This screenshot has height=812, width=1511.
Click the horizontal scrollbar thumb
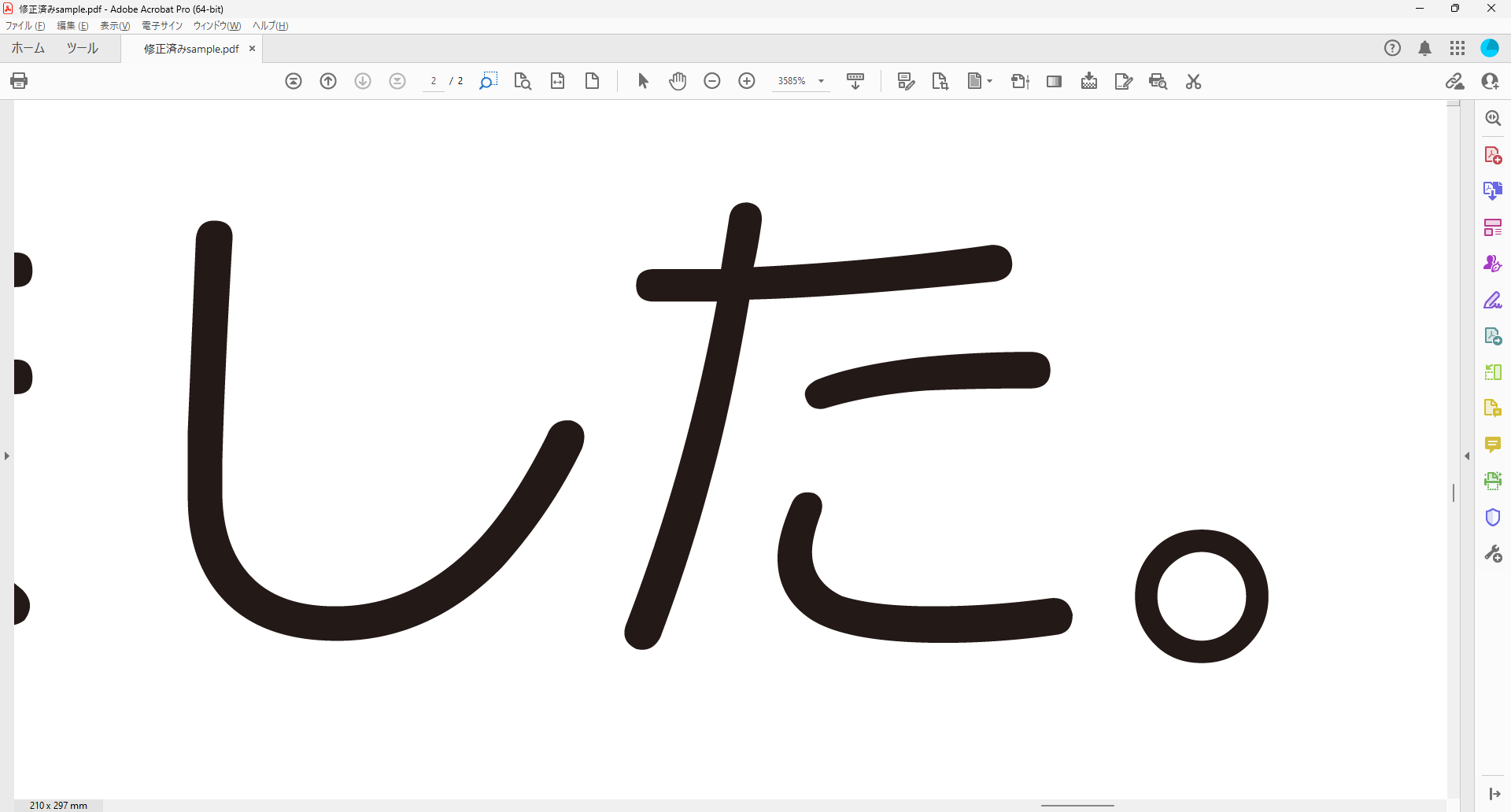pos(1077,806)
